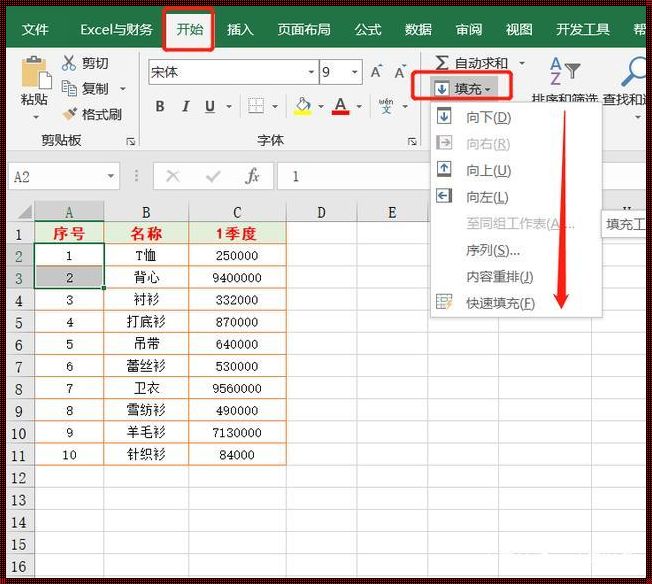This screenshot has width=652, height=584.
Task: Switch to the 页面布局 tab
Action: click(x=304, y=30)
